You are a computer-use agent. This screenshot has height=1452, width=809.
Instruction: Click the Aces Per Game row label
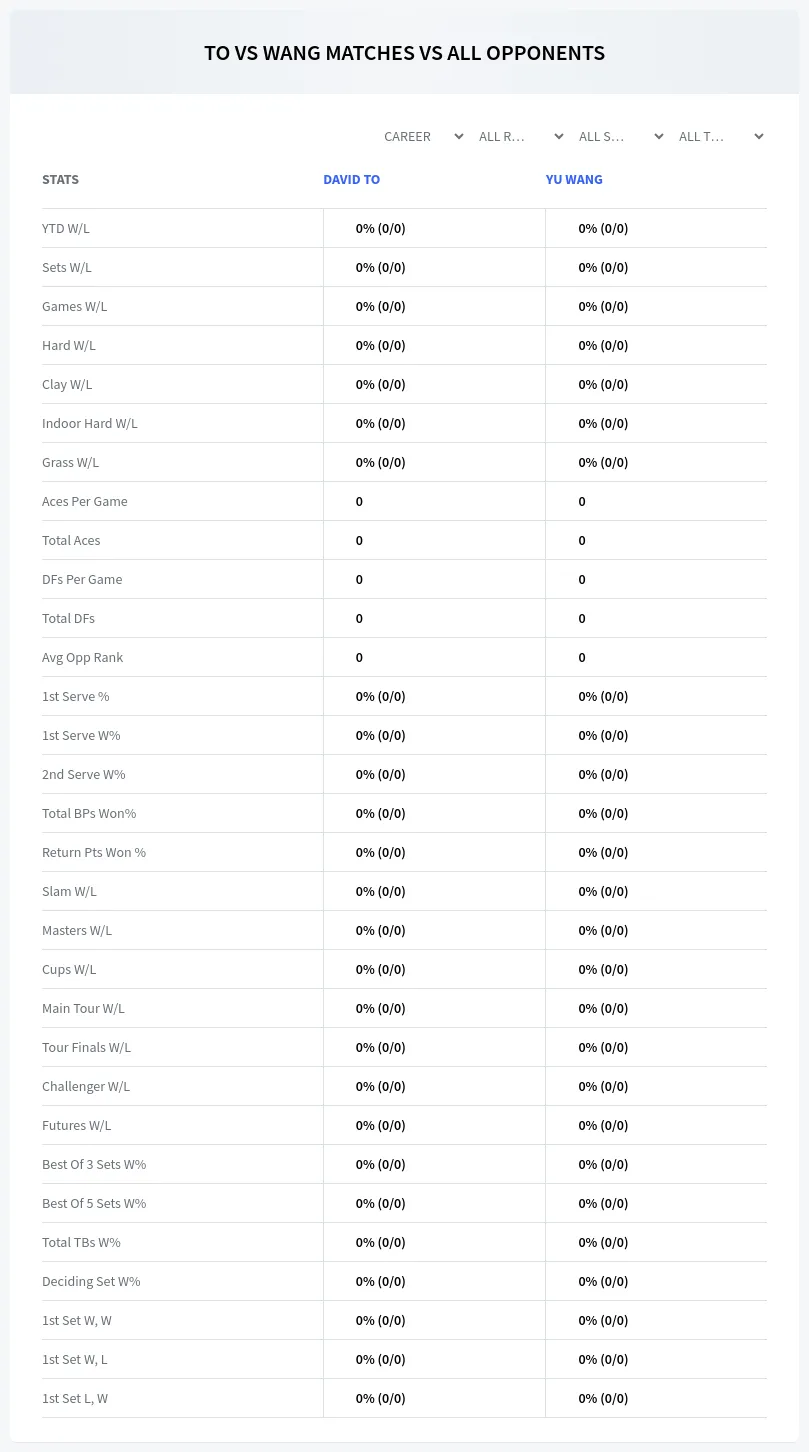pos(85,501)
